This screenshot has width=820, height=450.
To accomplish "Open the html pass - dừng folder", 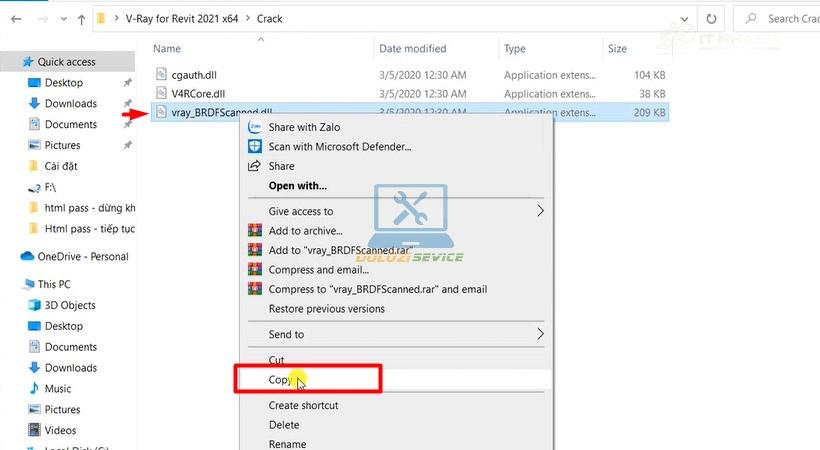I will (x=89, y=208).
